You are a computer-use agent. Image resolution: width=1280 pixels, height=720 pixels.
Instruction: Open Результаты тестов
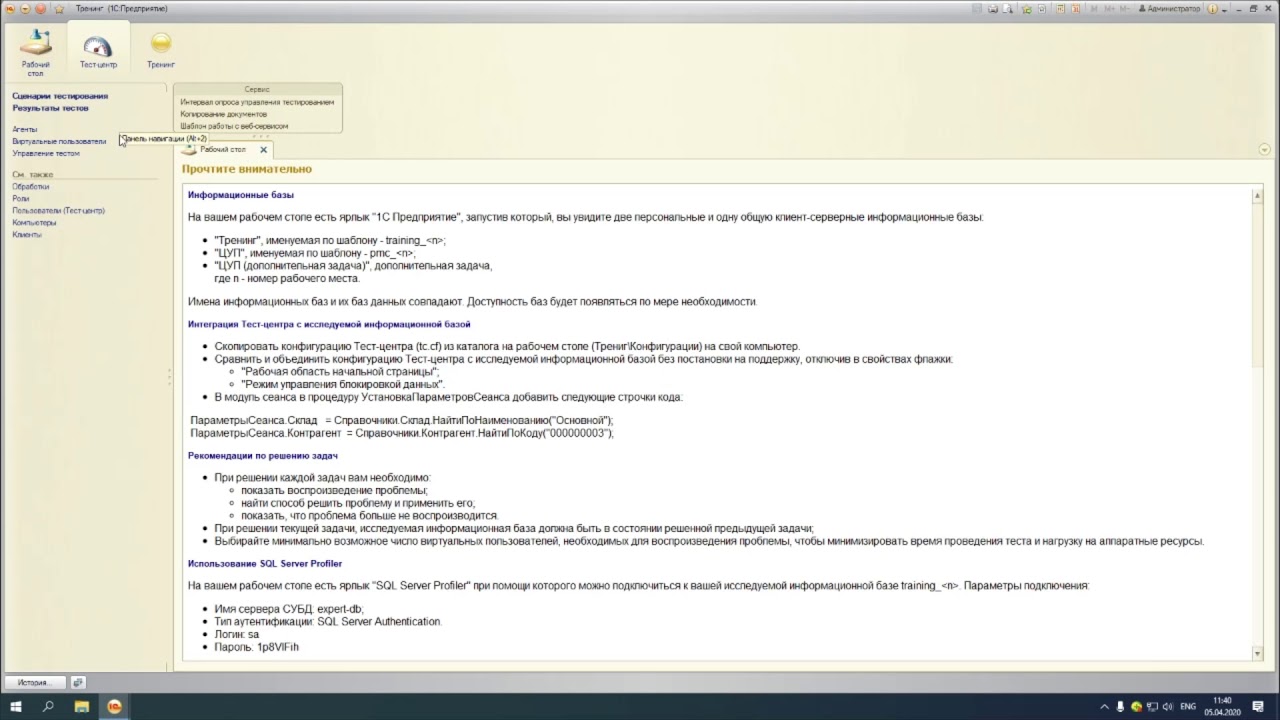50,108
